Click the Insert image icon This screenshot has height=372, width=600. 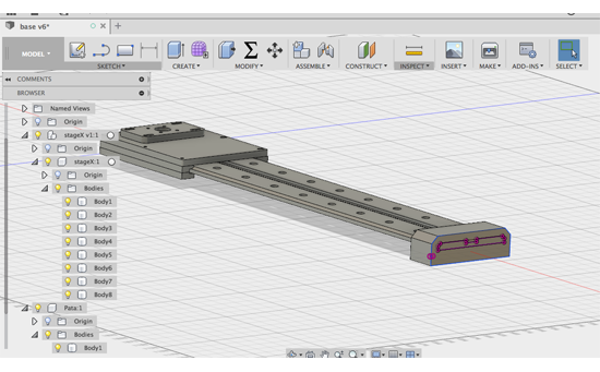tap(454, 50)
